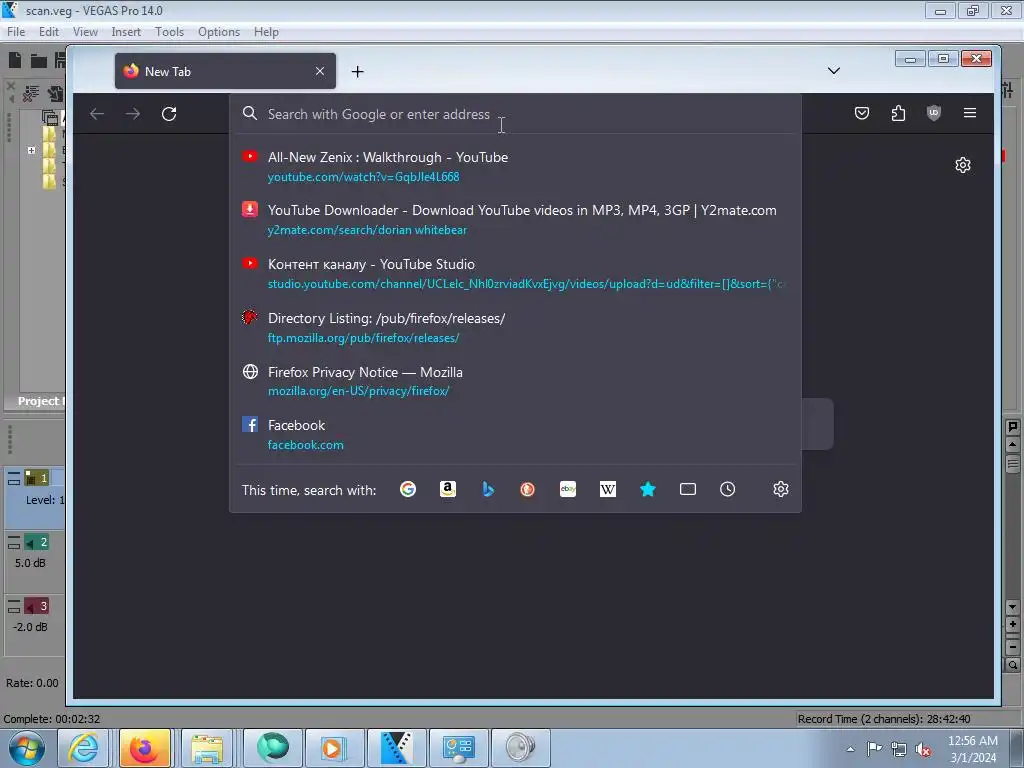
Task: Minimize audio track 2 height
Action: (14, 539)
